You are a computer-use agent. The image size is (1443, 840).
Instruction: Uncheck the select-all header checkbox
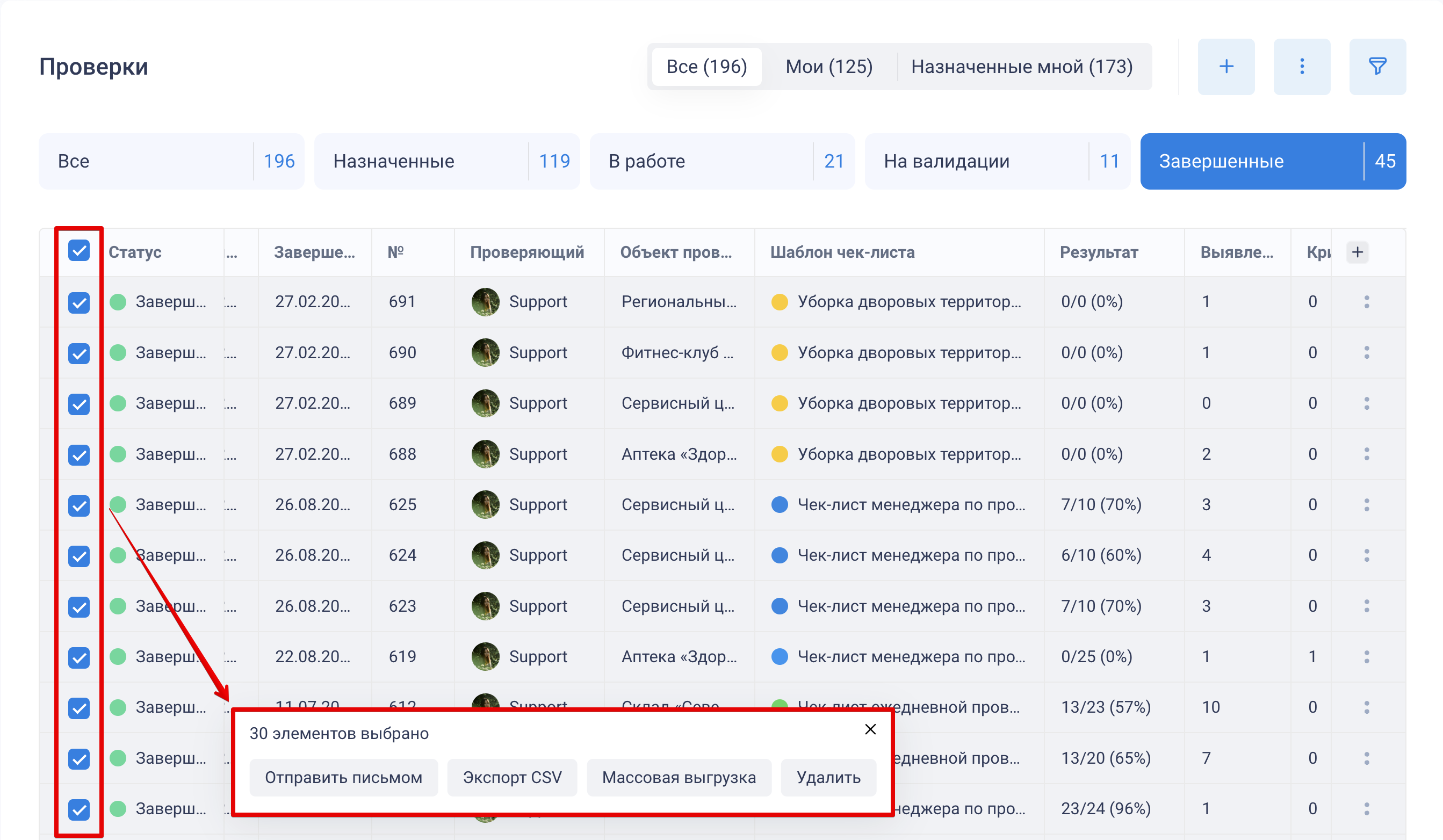[78, 251]
